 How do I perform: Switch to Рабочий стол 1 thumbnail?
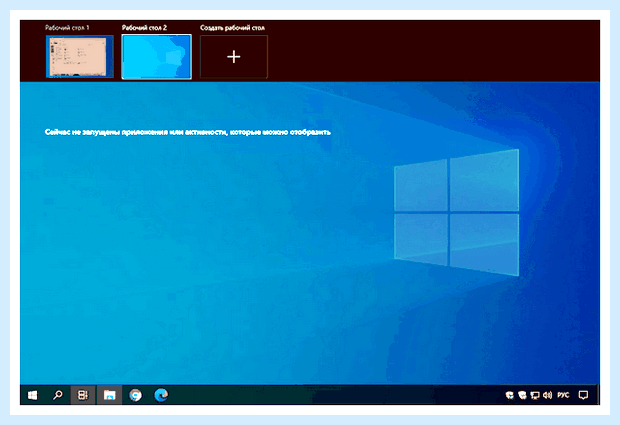pos(79,57)
